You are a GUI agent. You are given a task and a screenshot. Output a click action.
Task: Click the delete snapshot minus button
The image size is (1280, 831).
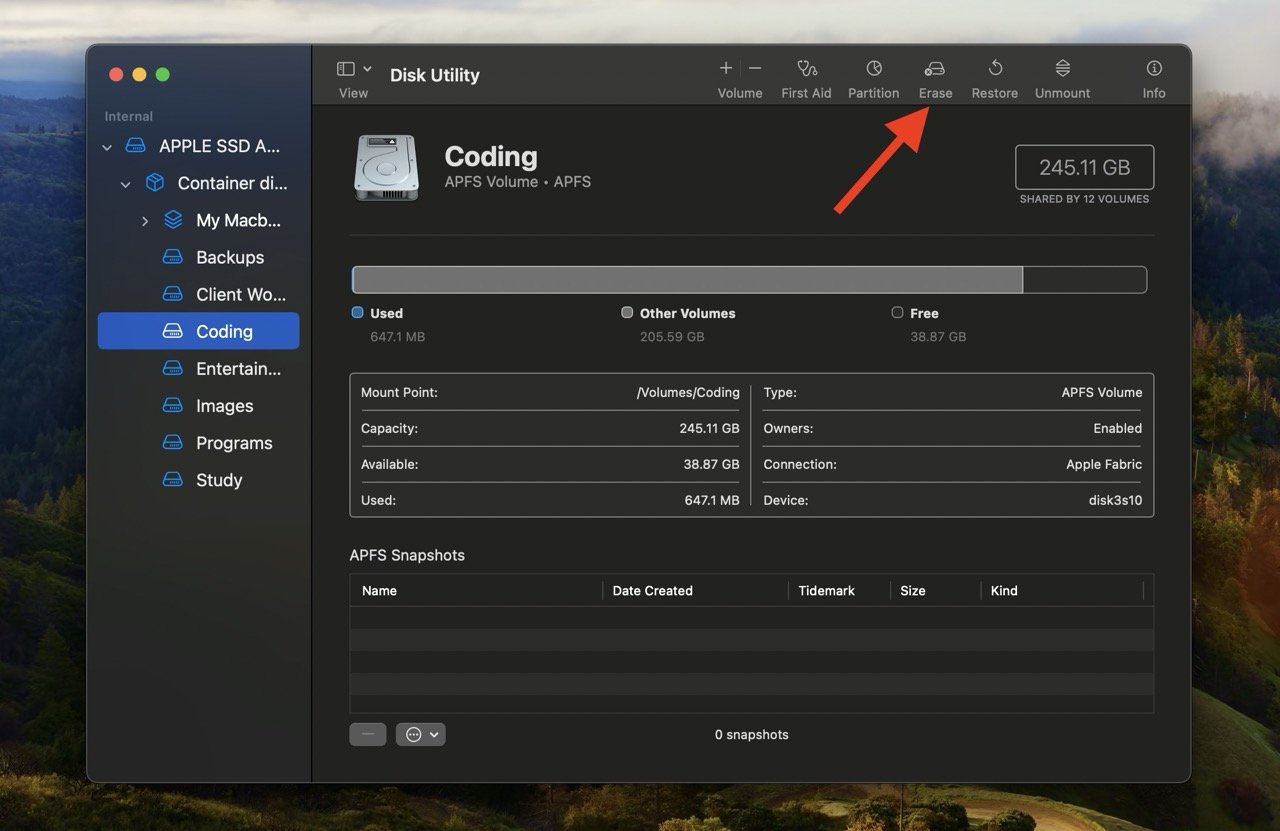(x=367, y=735)
